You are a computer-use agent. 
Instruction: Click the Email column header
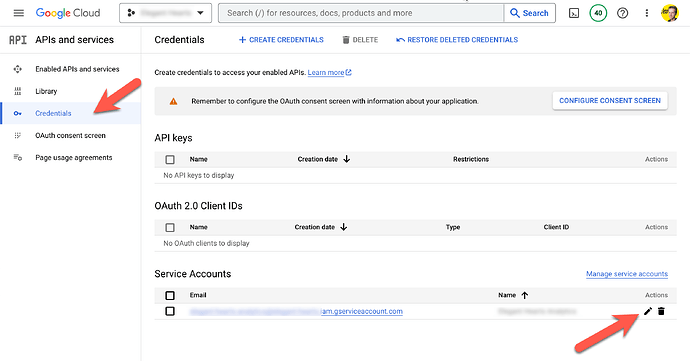(198, 295)
